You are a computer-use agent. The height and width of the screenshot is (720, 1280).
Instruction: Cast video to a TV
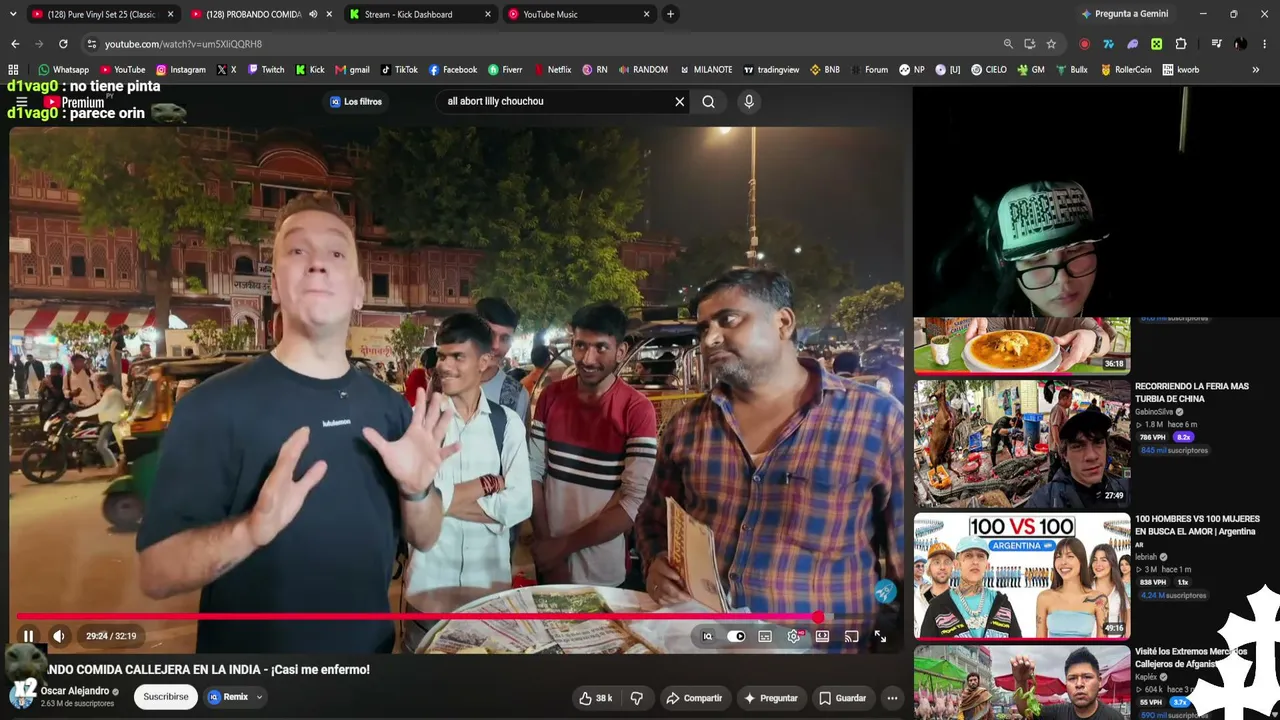851,636
